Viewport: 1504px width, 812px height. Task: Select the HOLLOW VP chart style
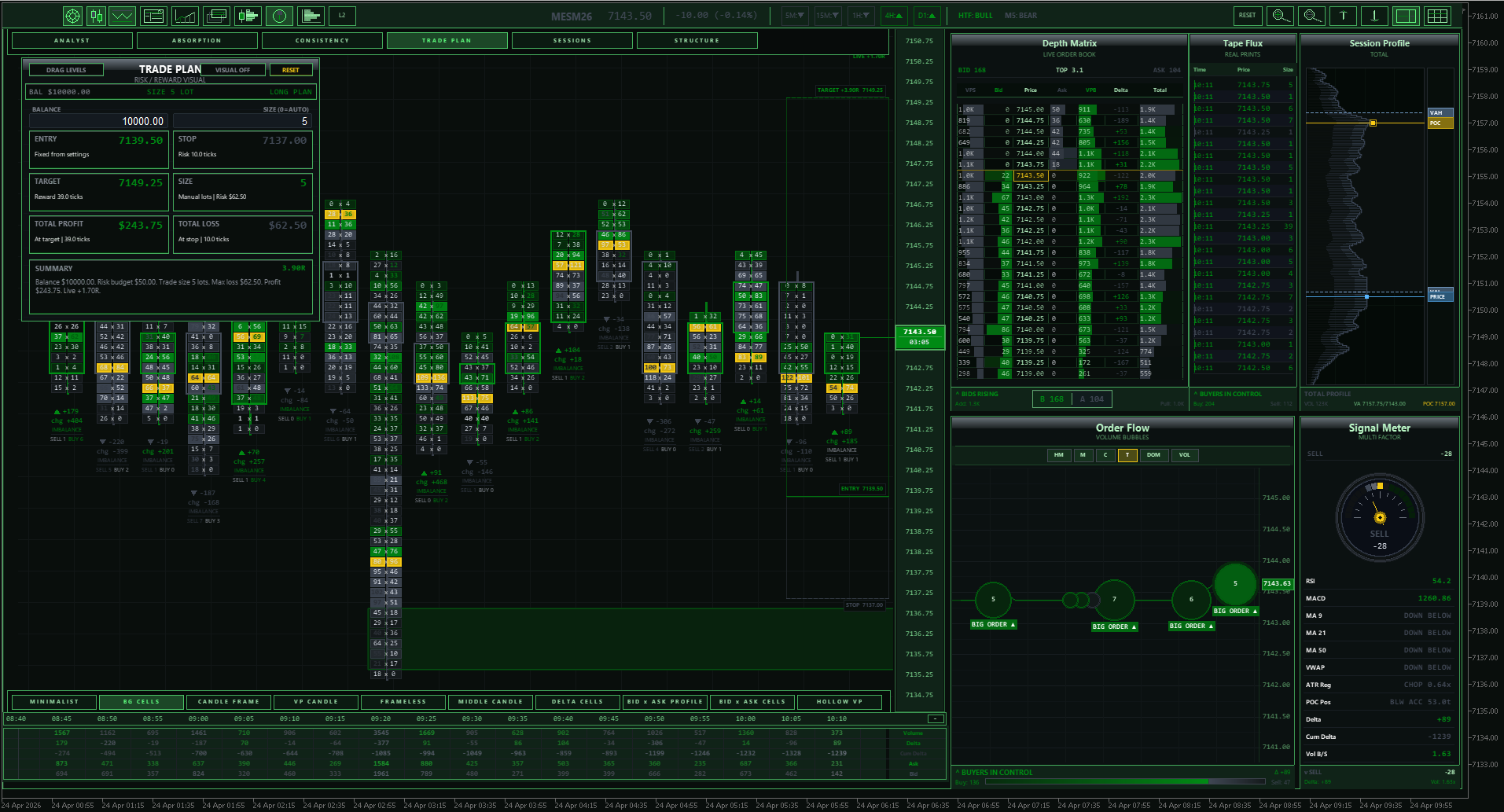pos(840,701)
